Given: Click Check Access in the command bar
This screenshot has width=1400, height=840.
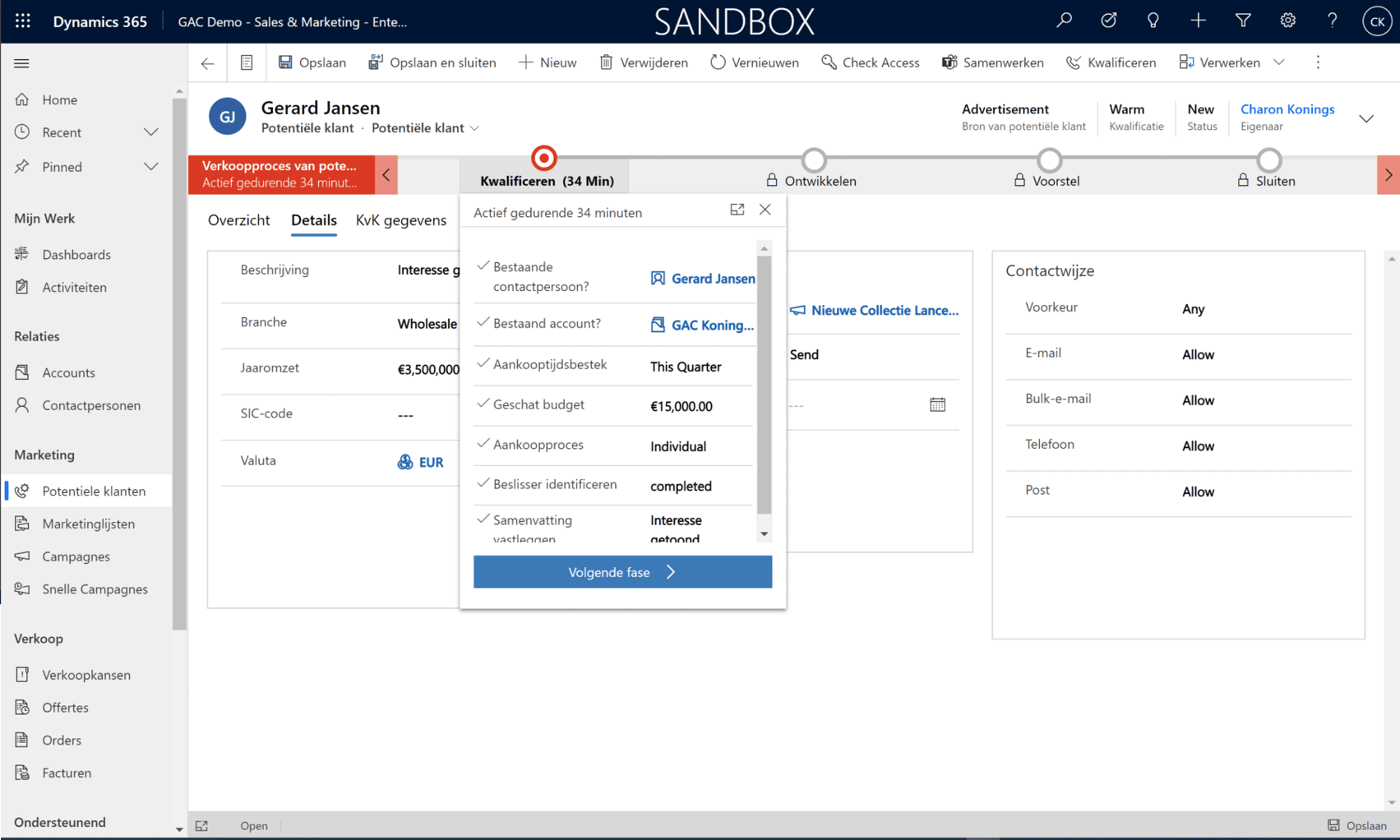Looking at the screenshot, I should [871, 62].
